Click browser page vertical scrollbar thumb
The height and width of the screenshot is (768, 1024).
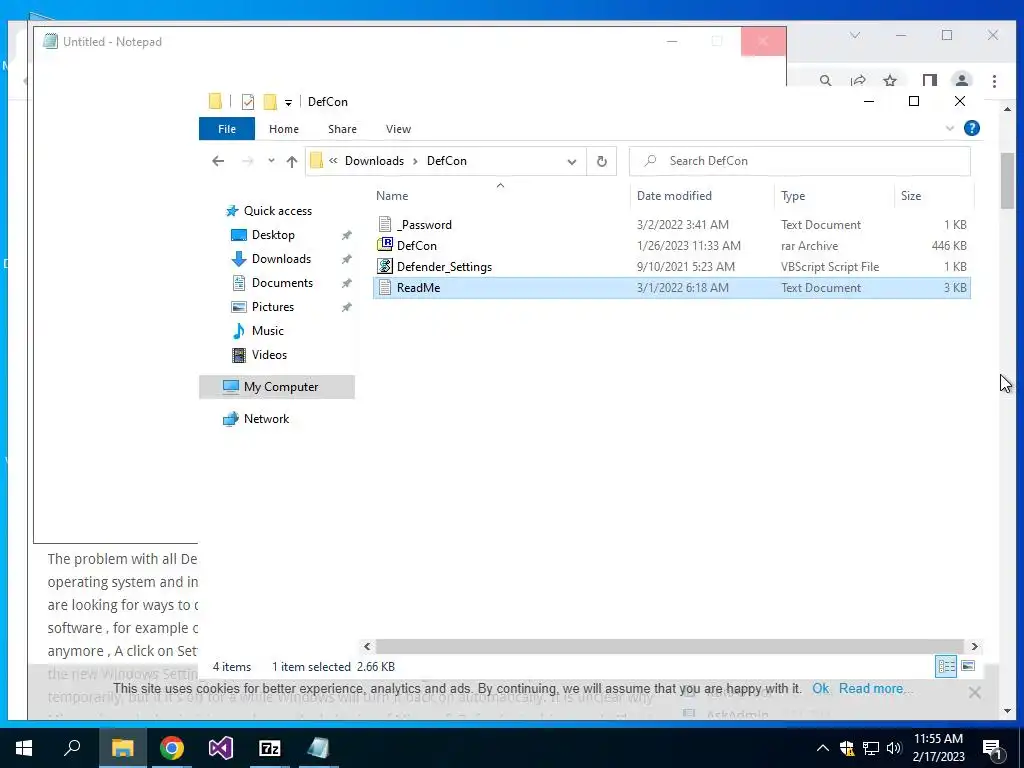pyautogui.click(x=1007, y=181)
